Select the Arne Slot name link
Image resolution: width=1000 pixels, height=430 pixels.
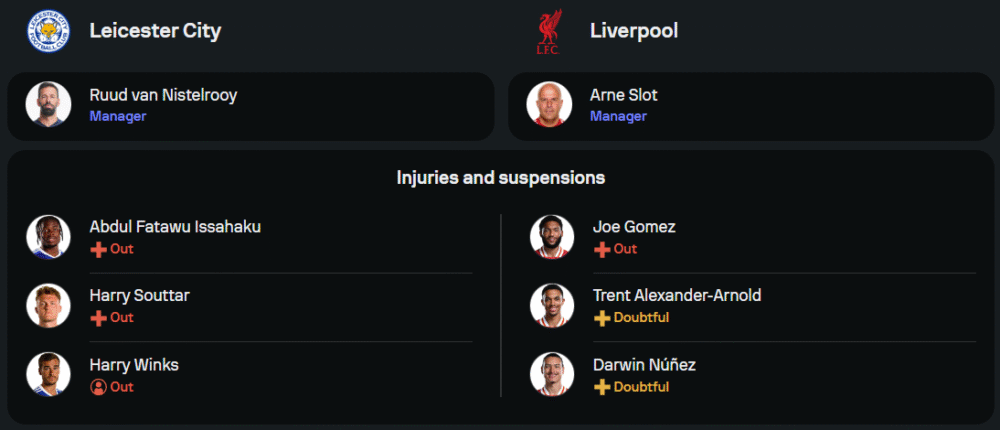pyautogui.click(x=624, y=96)
